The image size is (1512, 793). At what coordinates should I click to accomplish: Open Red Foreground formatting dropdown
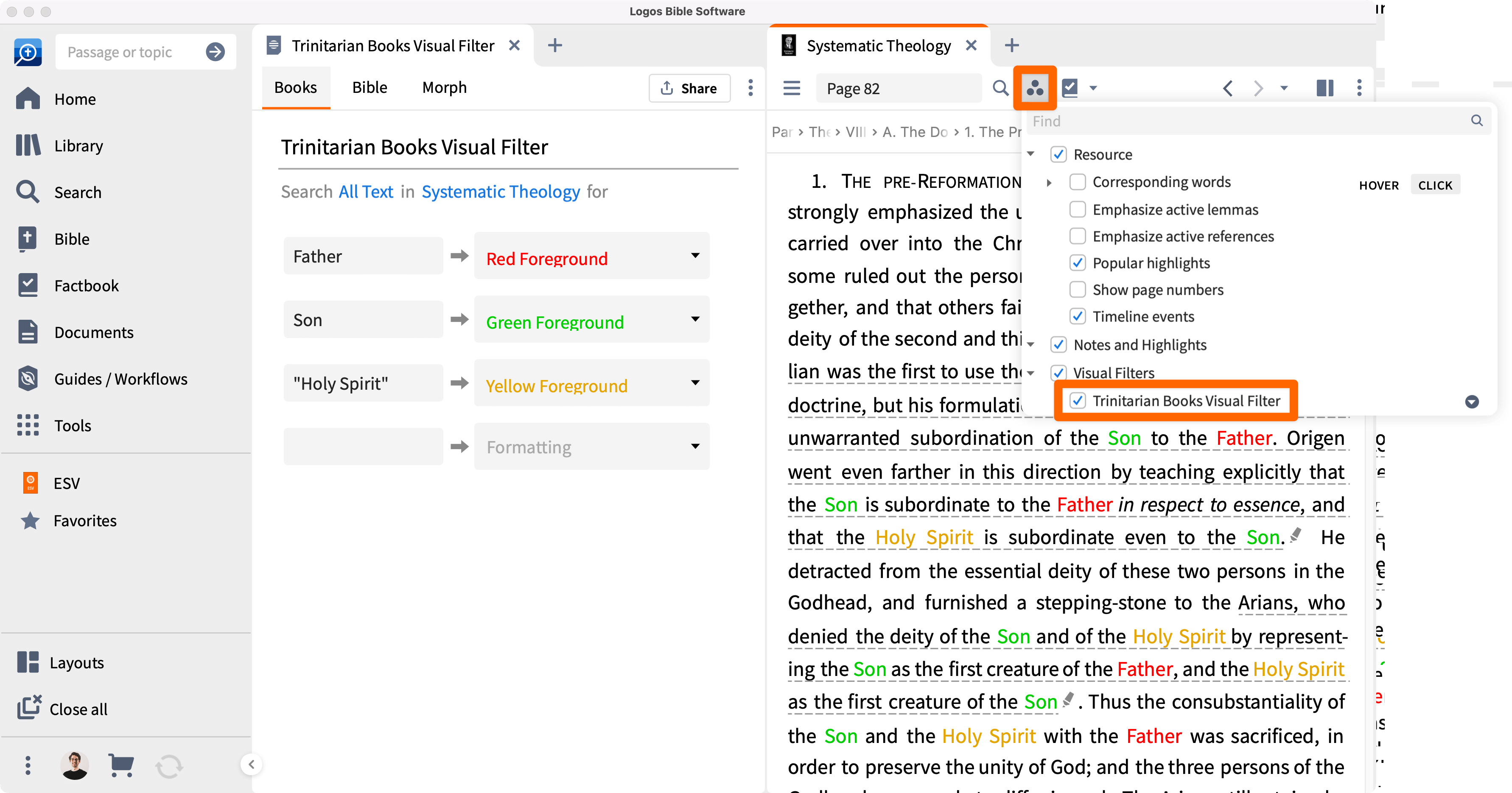(x=591, y=256)
